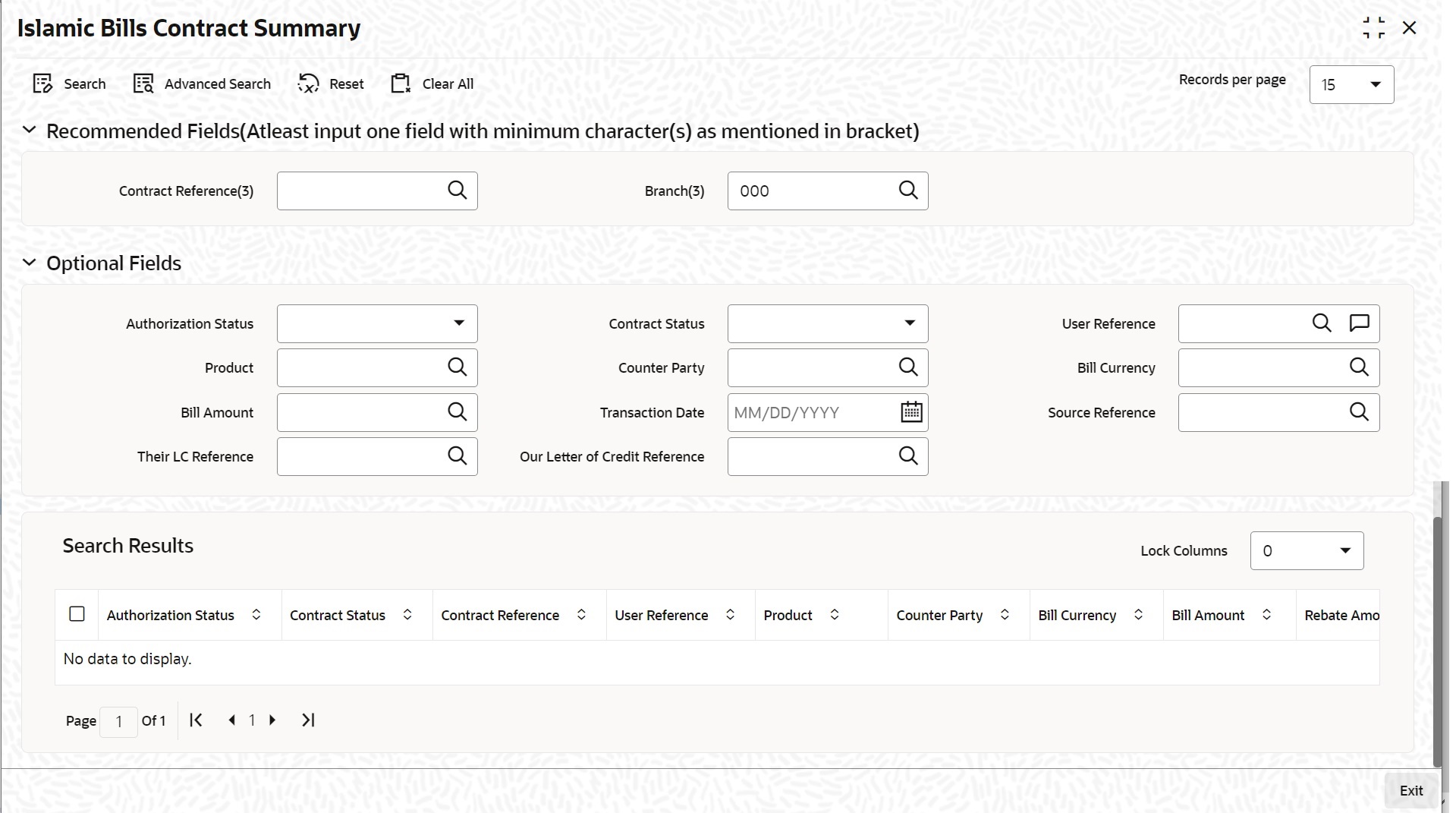Open Records per page dropdown
This screenshot has height=813, width=1456.
click(x=1351, y=84)
